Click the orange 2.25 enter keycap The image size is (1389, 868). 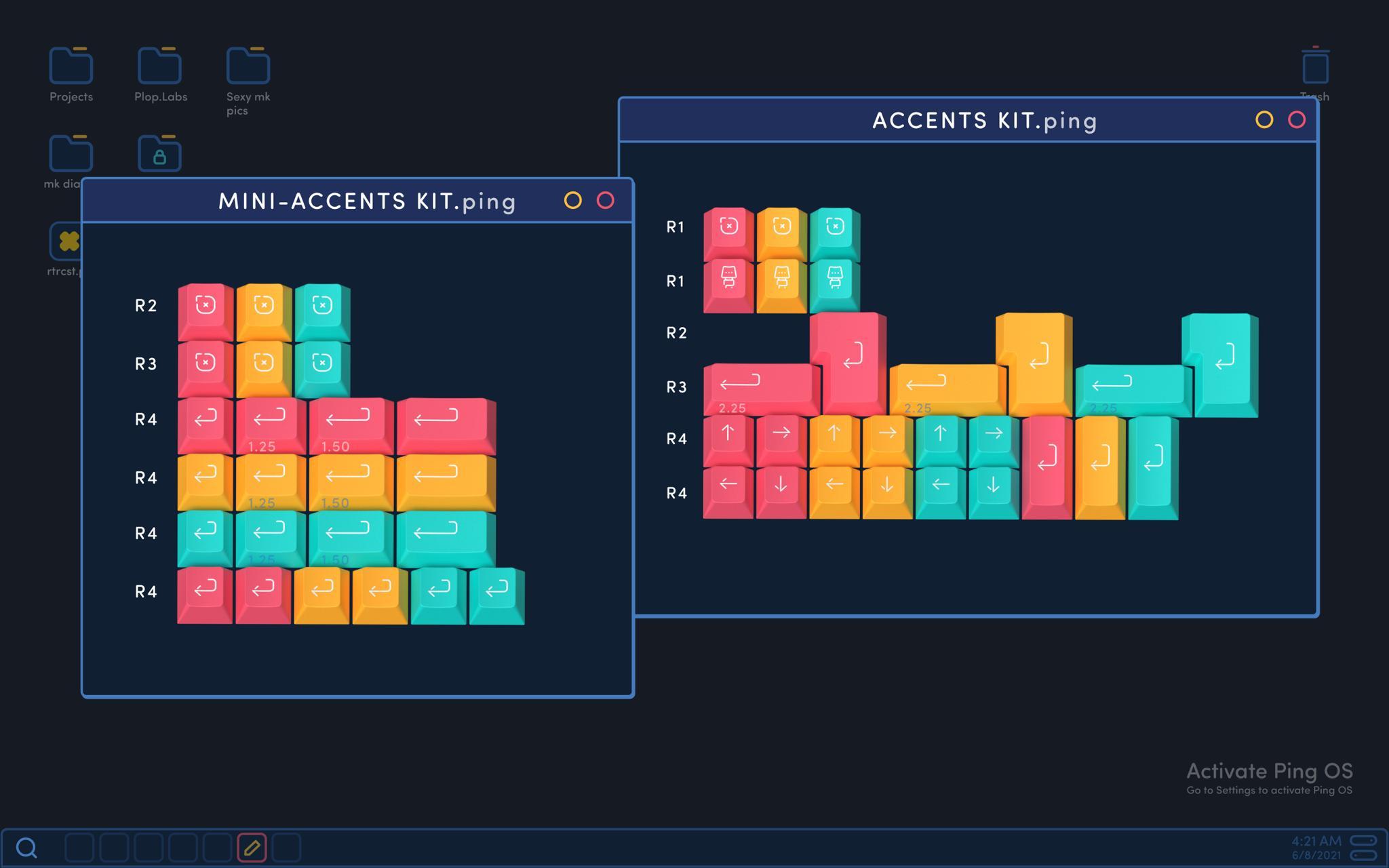pos(946,385)
